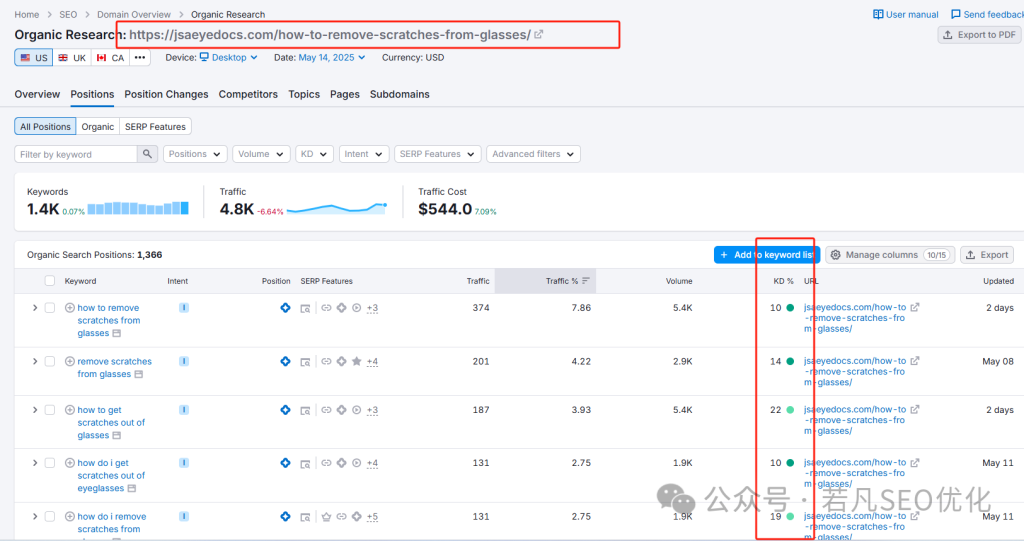The height and width of the screenshot is (541, 1024).
Task: Open external URL icon in first result row
Action: [914, 308]
